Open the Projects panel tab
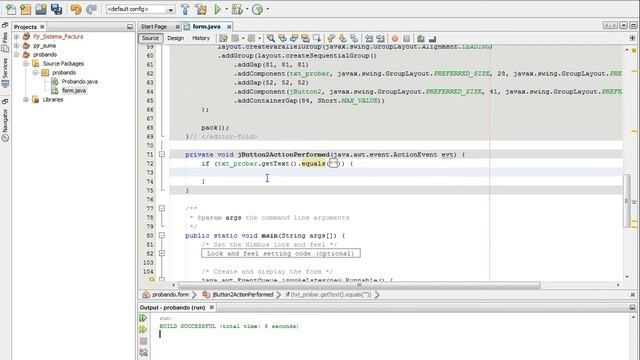The image size is (640, 360). pos(25,27)
